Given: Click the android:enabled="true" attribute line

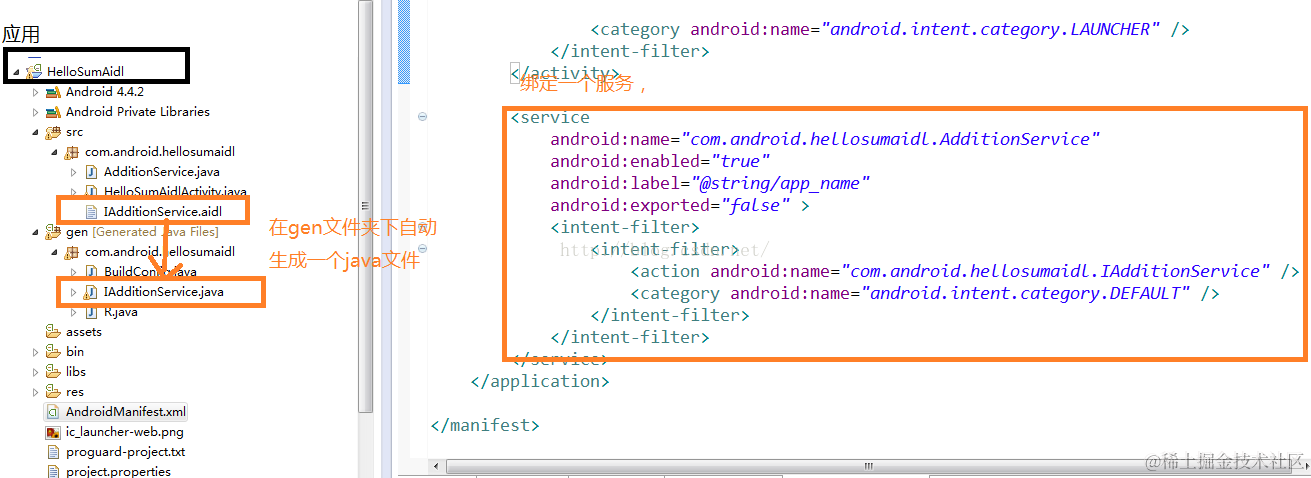Looking at the screenshot, I should [x=660, y=161].
